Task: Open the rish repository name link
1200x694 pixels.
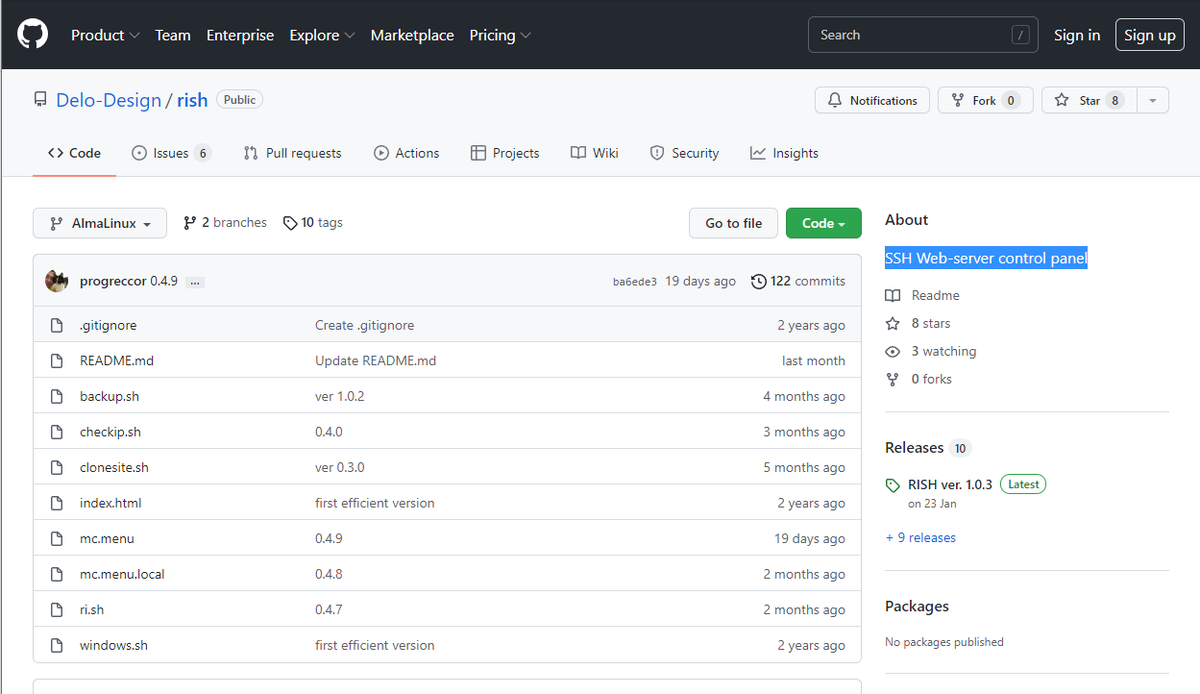Action: [x=192, y=100]
